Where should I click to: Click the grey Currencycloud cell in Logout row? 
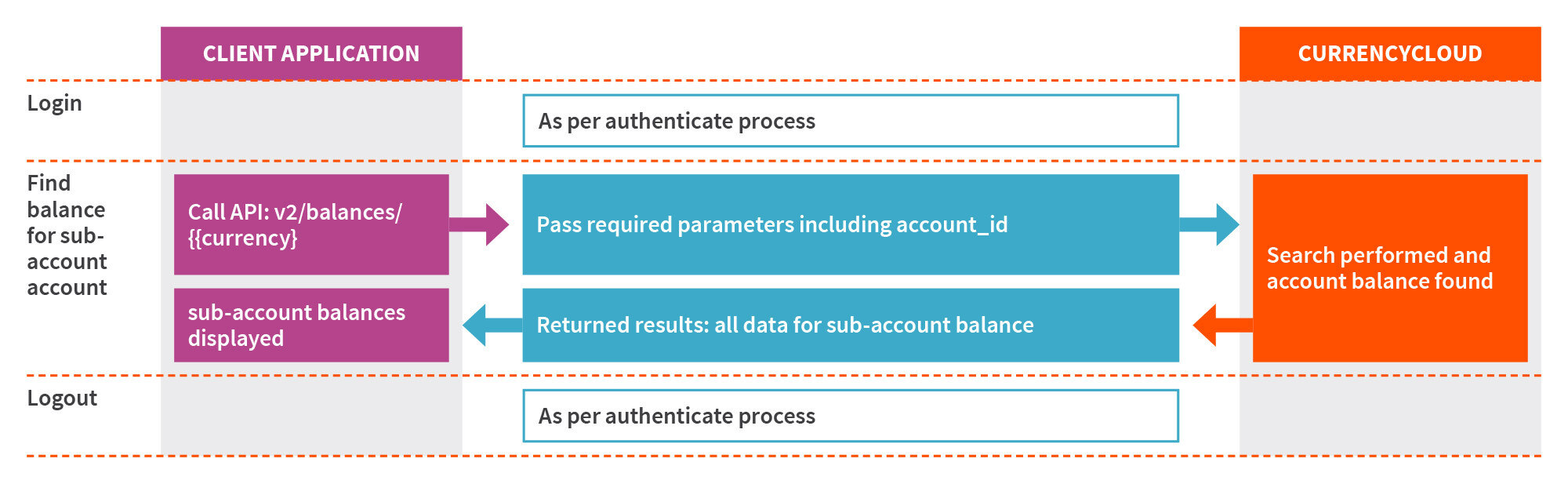pyautogui.click(x=1390, y=416)
